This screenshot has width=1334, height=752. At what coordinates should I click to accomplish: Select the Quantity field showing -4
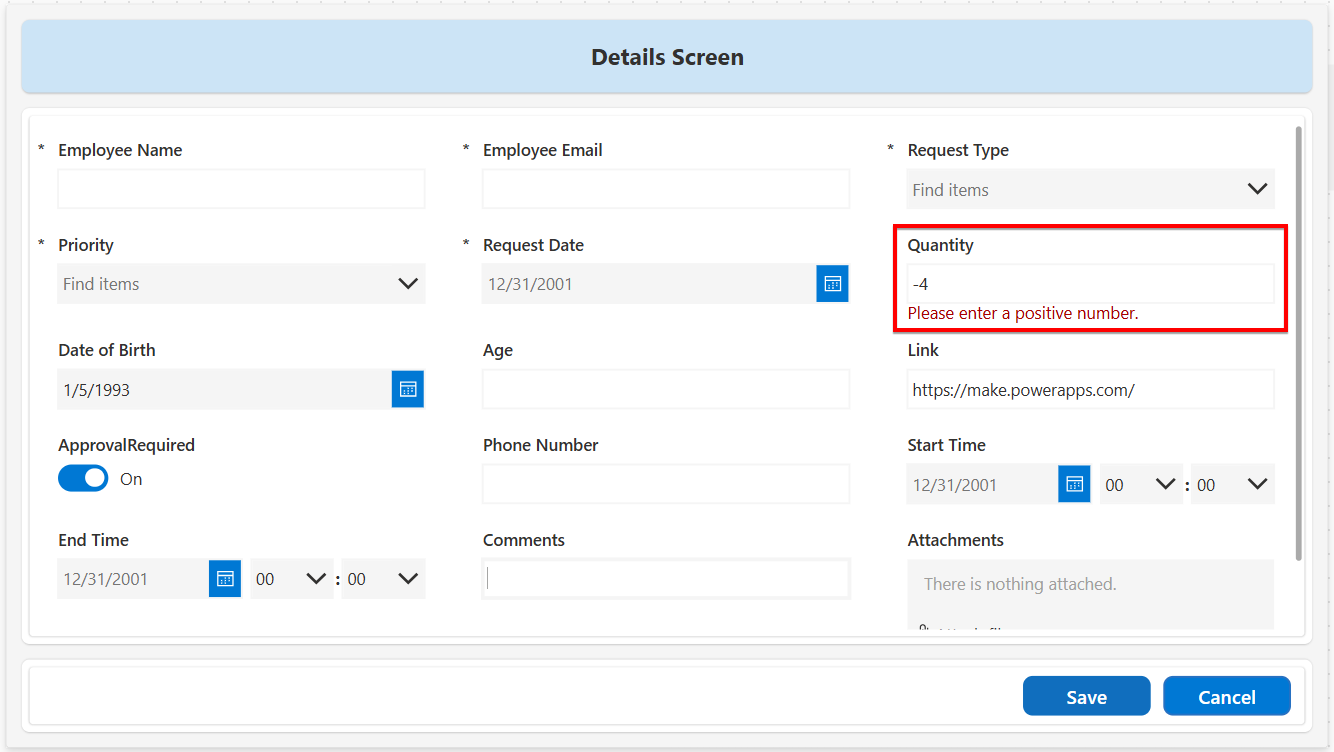pyautogui.click(x=1090, y=284)
